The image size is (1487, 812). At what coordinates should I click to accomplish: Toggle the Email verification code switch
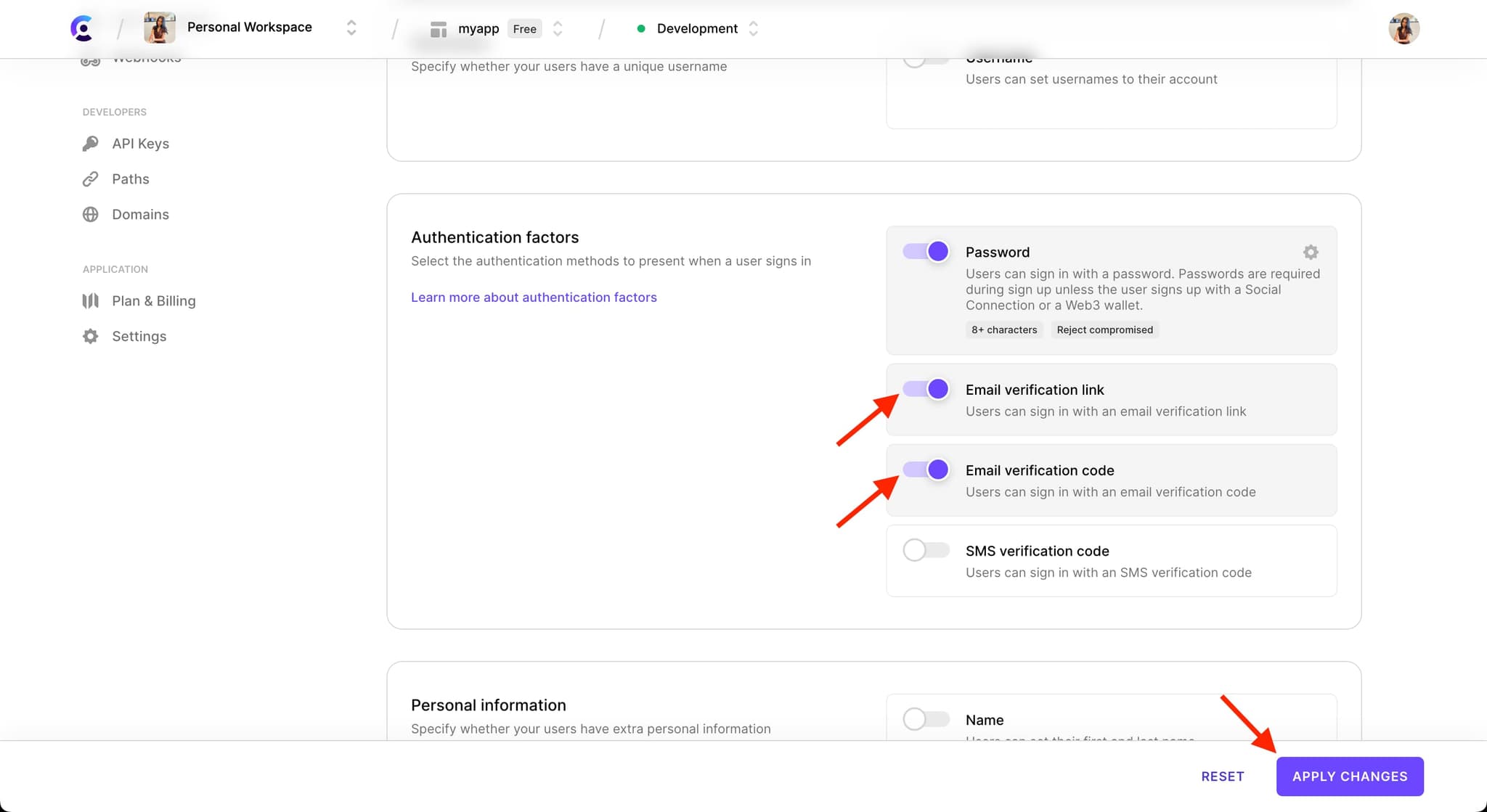(925, 469)
